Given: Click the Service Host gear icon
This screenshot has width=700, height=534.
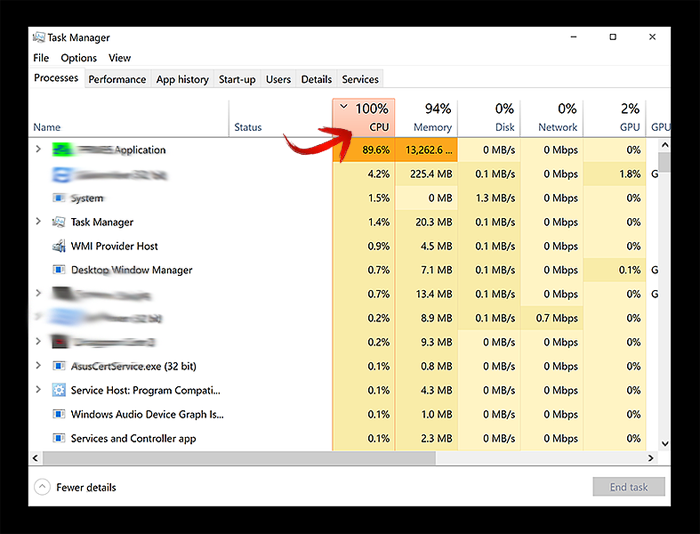Looking at the screenshot, I should 58,390.
